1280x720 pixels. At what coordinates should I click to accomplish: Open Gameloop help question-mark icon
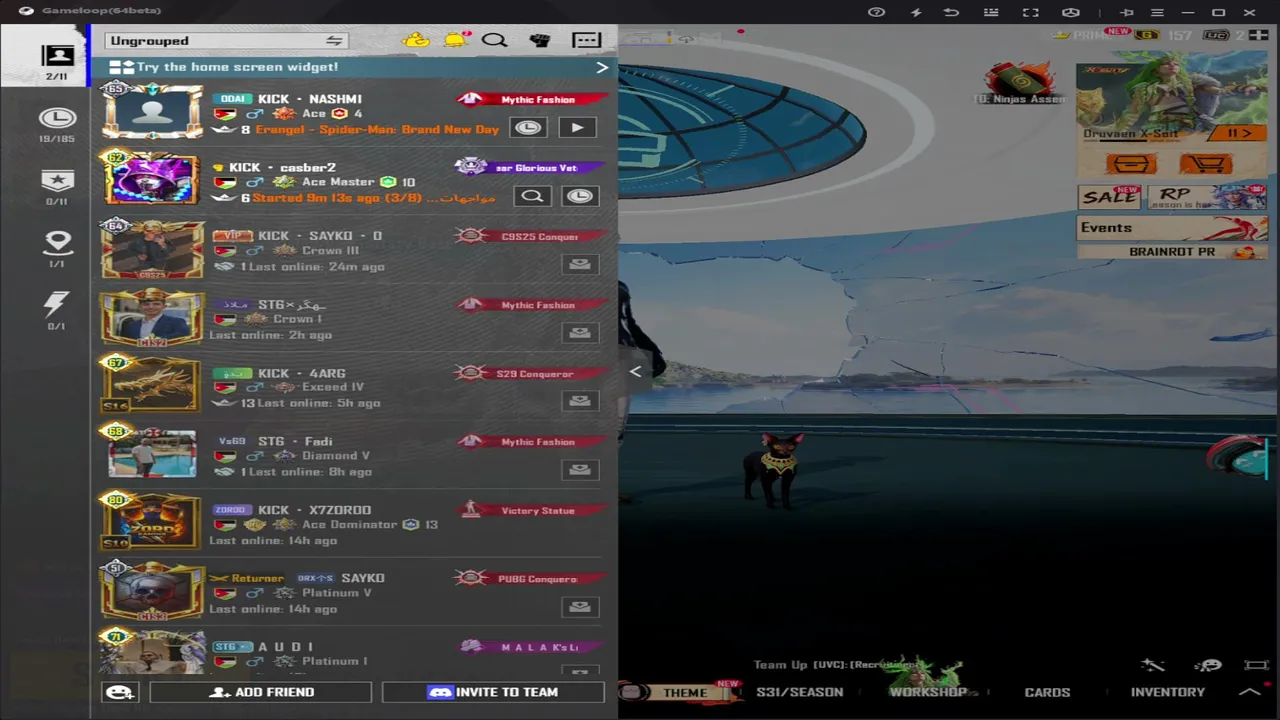click(876, 12)
